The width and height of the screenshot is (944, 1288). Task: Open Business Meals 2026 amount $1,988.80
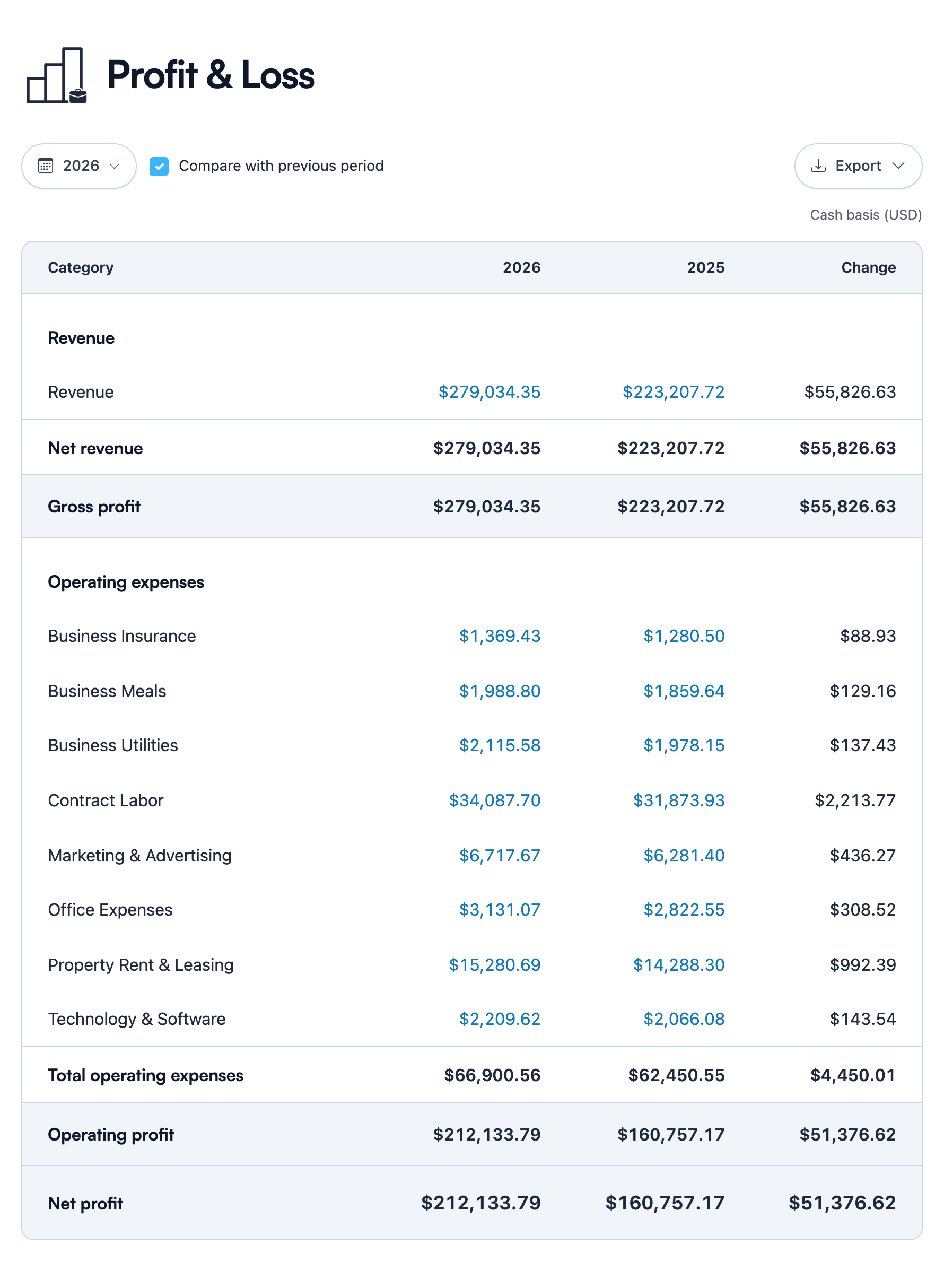500,691
